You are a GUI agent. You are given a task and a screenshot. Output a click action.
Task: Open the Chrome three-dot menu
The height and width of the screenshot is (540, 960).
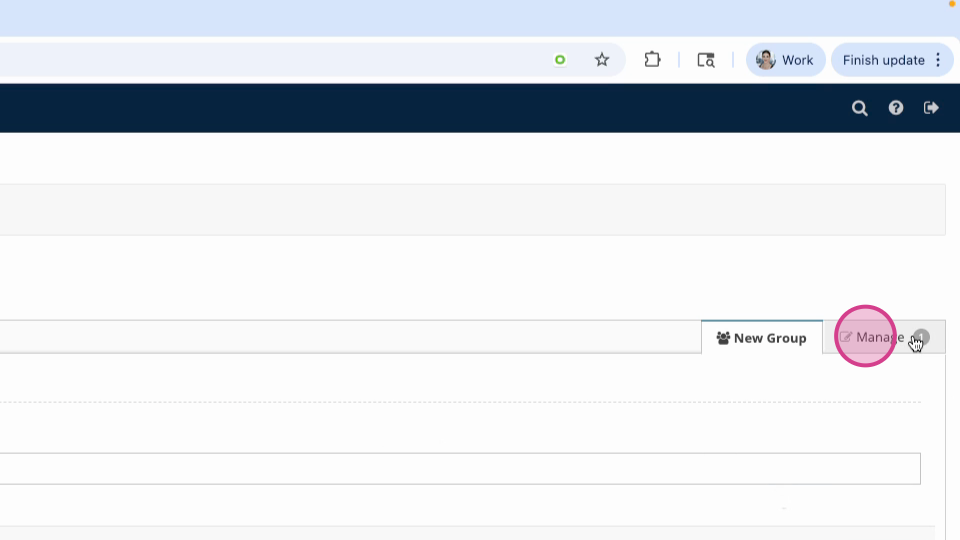pos(938,60)
